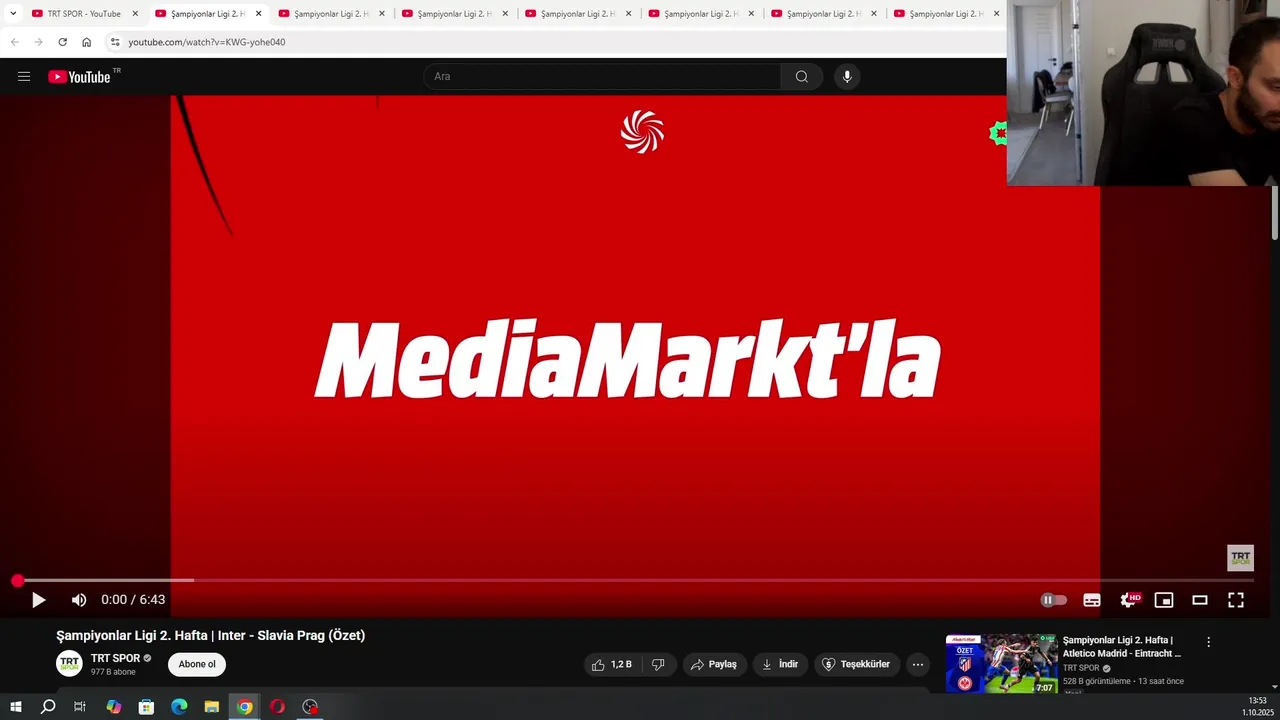The height and width of the screenshot is (720, 1280).
Task: Launch Microsoft Edge from taskbar
Action: click(x=179, y=707)
